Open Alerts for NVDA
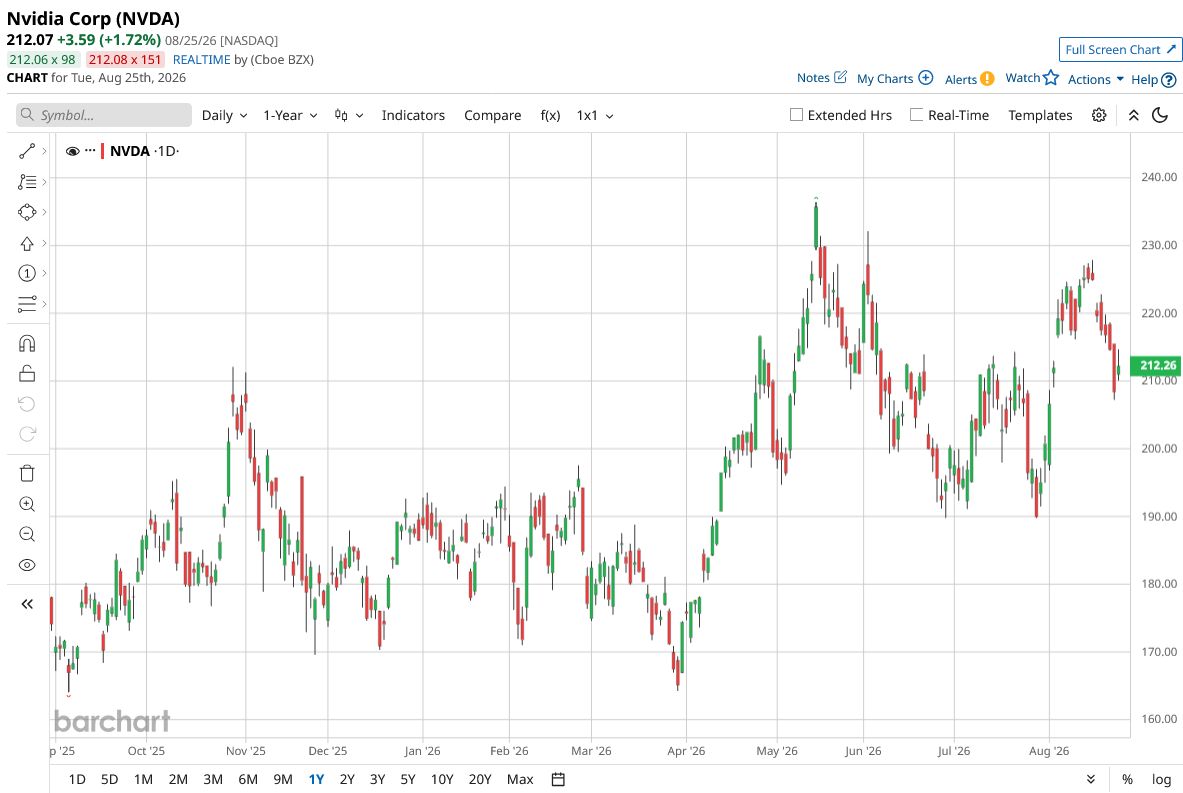 (969, 79)
